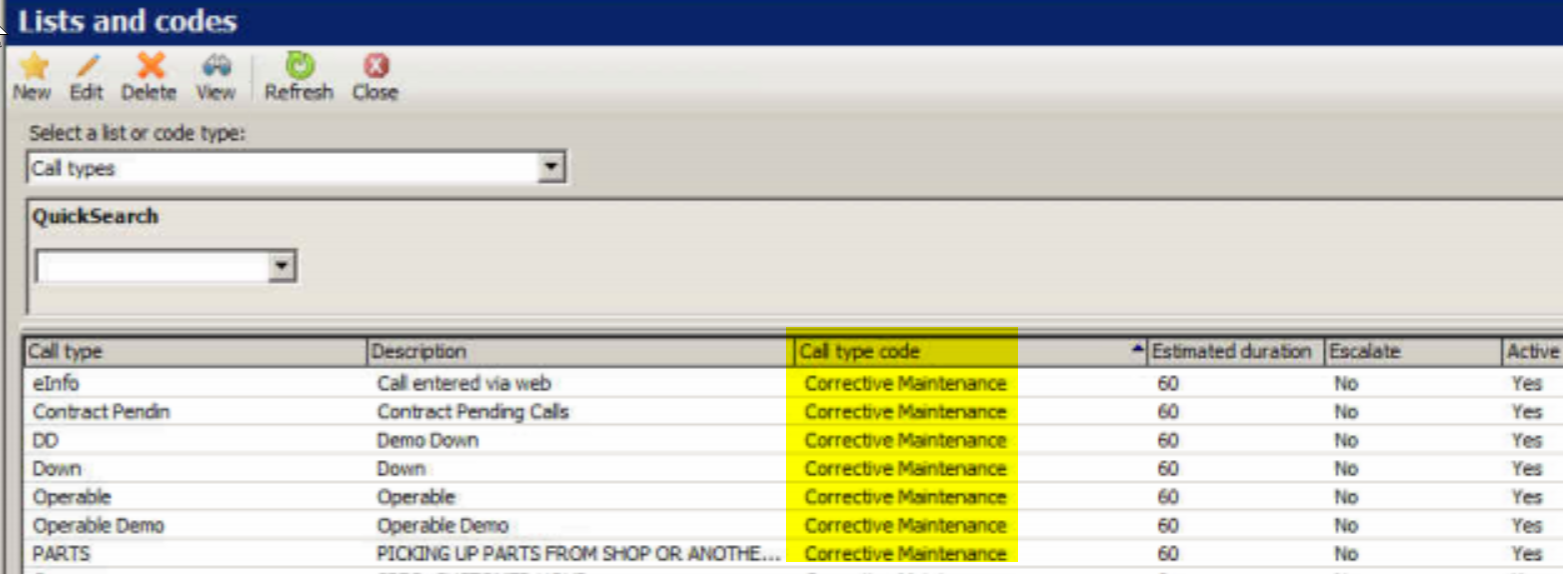The image size is (1563, 574).
Task: Click the Delete X icon
Action: (x=150, y=67)
